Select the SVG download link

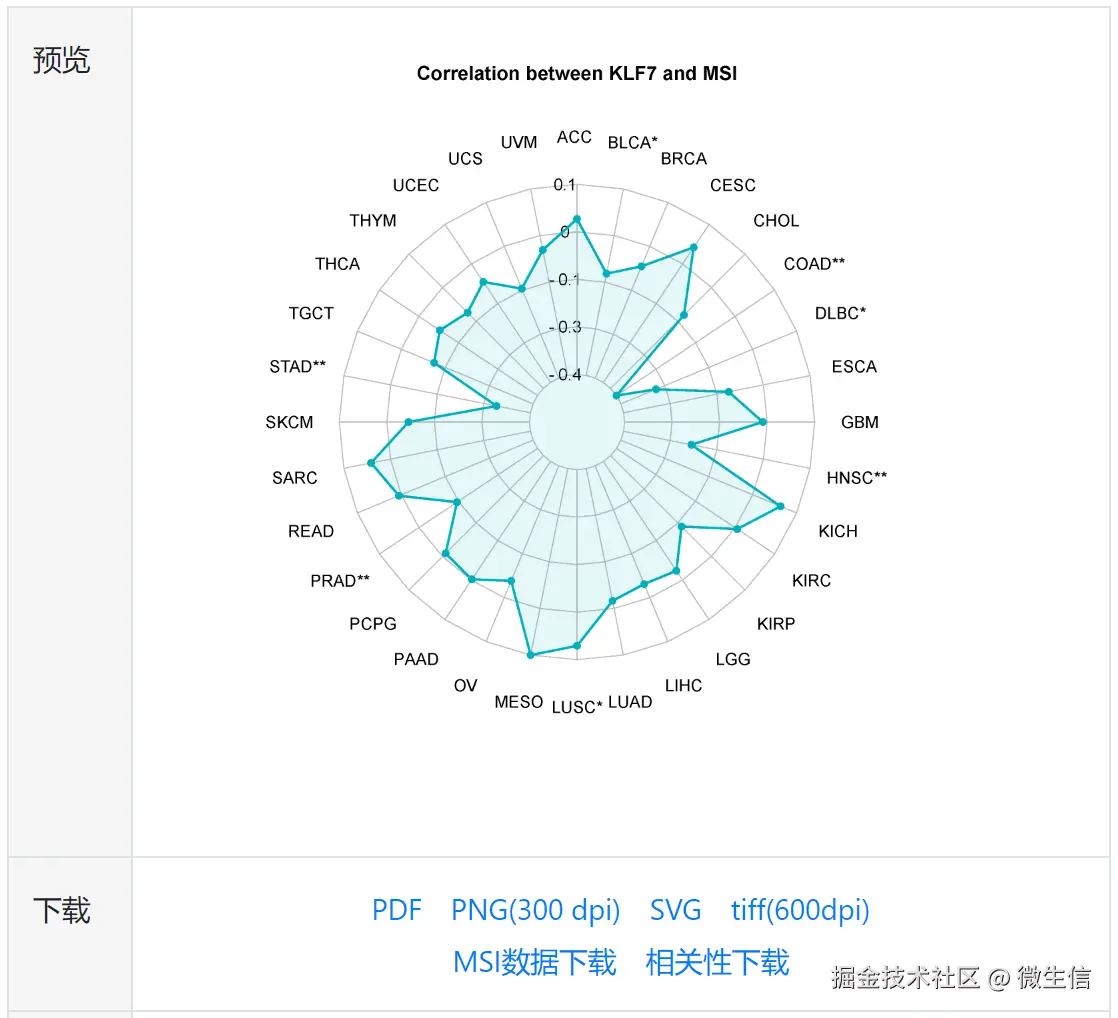click(675, 910)
